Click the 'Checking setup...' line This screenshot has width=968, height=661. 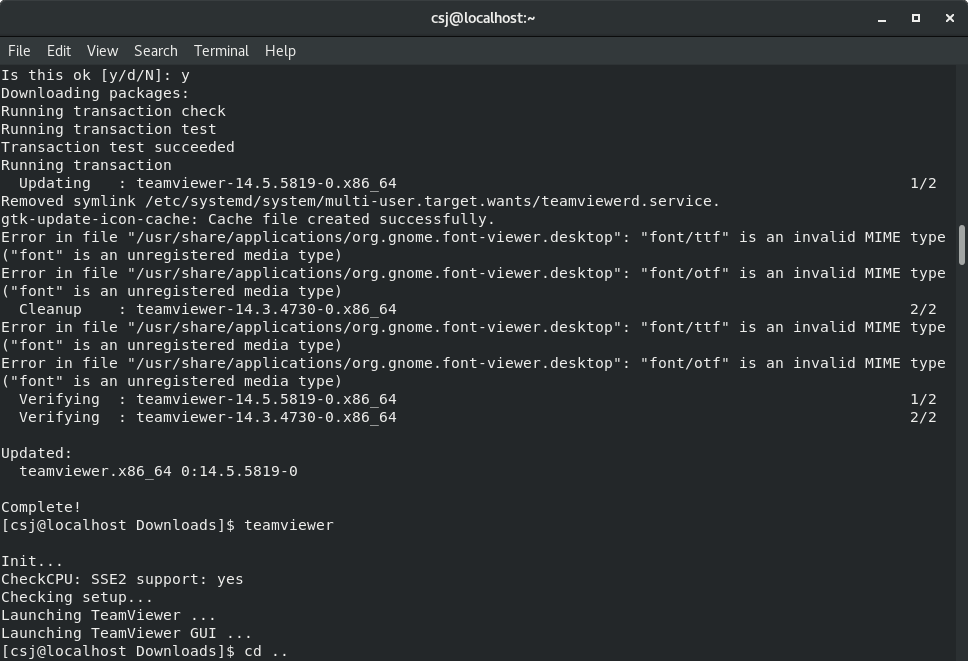click(77, 597)
